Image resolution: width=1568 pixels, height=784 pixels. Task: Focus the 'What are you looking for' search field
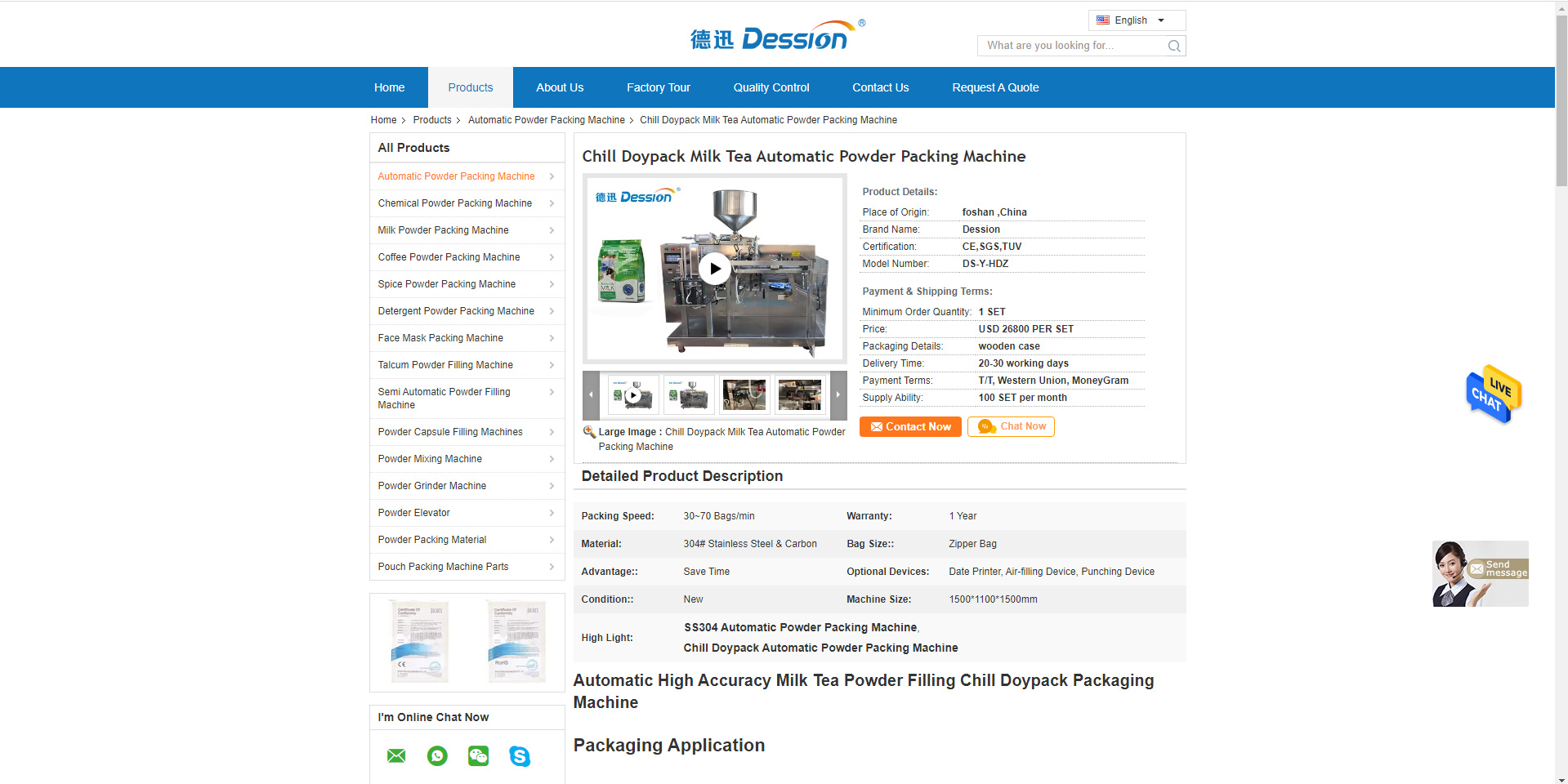(1074, 46)
